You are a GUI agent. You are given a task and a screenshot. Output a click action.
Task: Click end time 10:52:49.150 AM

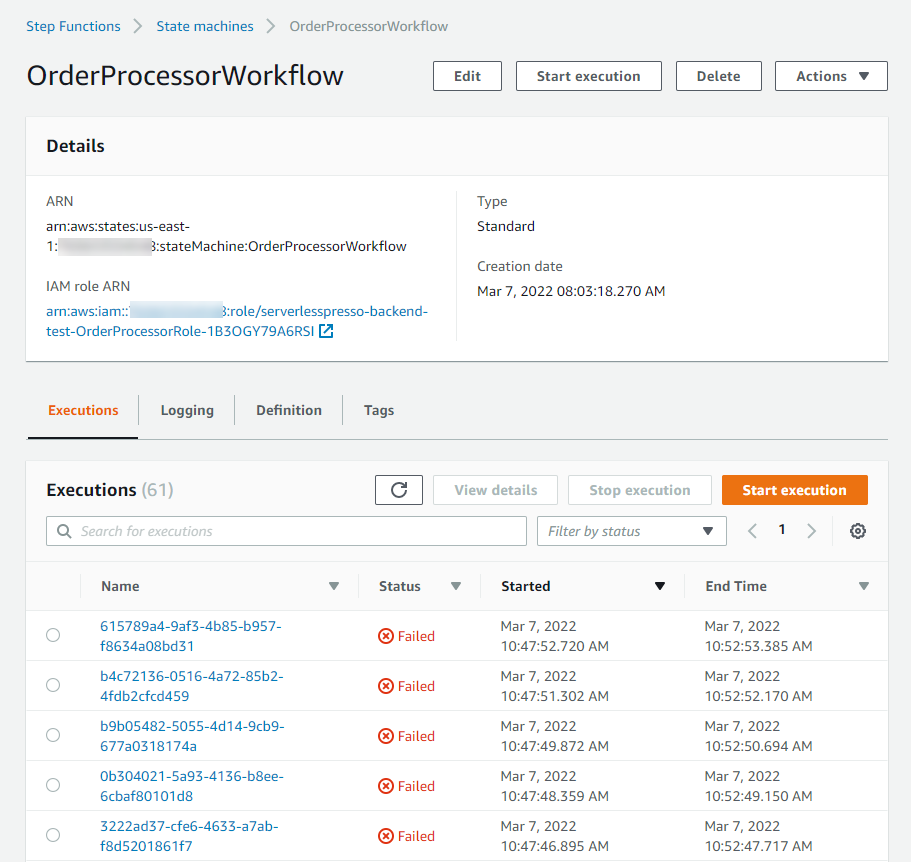tap(759, 796)
